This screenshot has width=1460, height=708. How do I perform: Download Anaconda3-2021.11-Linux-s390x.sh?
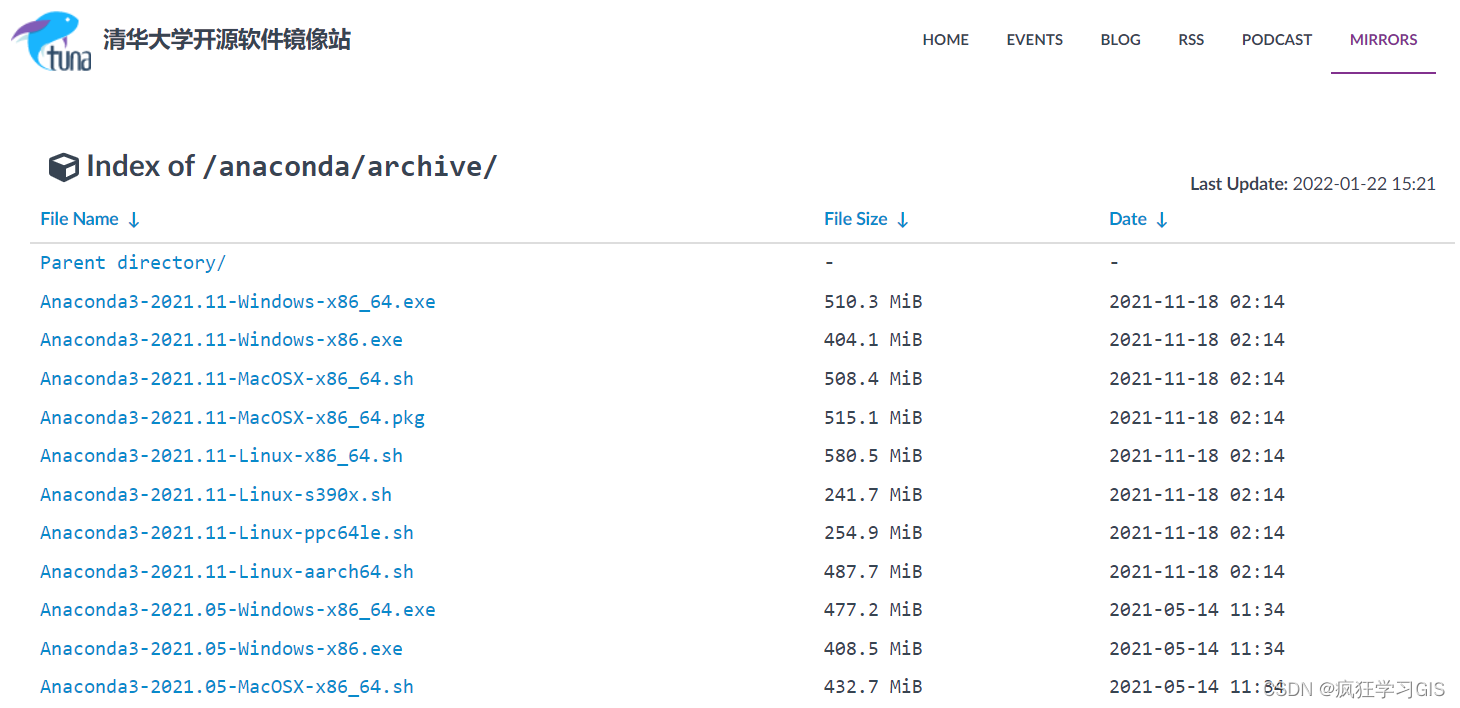pos(216,494)
